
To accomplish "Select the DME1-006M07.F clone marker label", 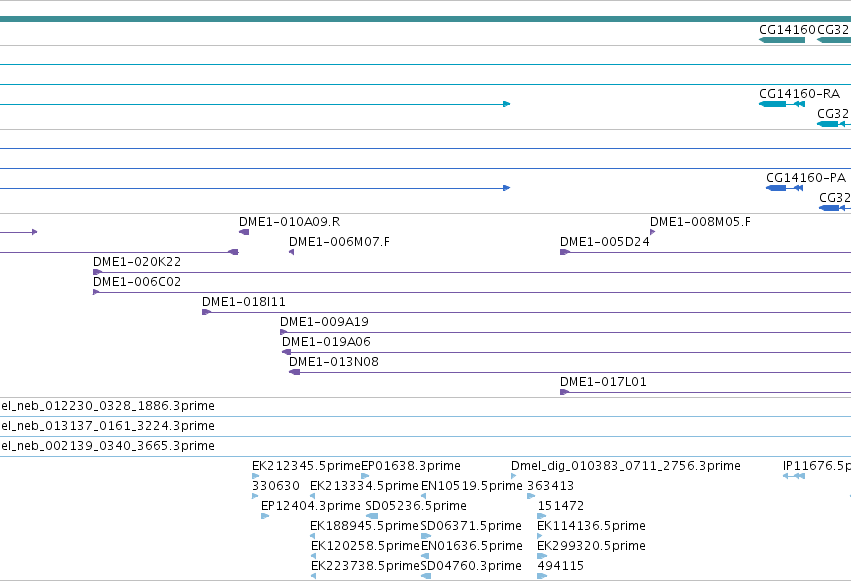I will [339, 241].
